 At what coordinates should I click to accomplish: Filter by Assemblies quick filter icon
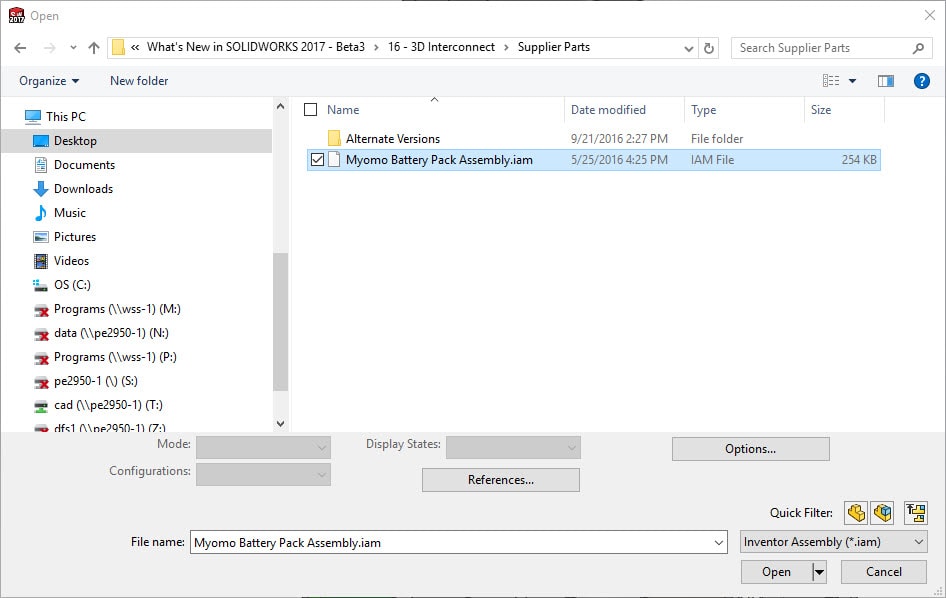882,513
